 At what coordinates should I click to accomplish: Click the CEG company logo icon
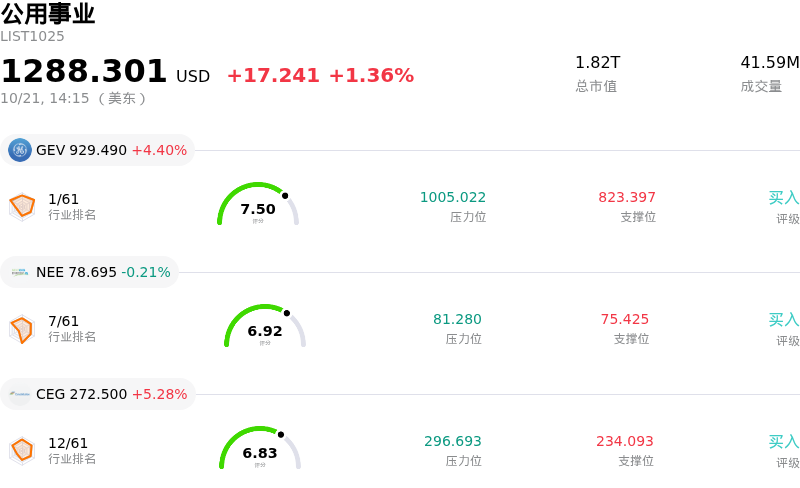(x=20, y=394)
